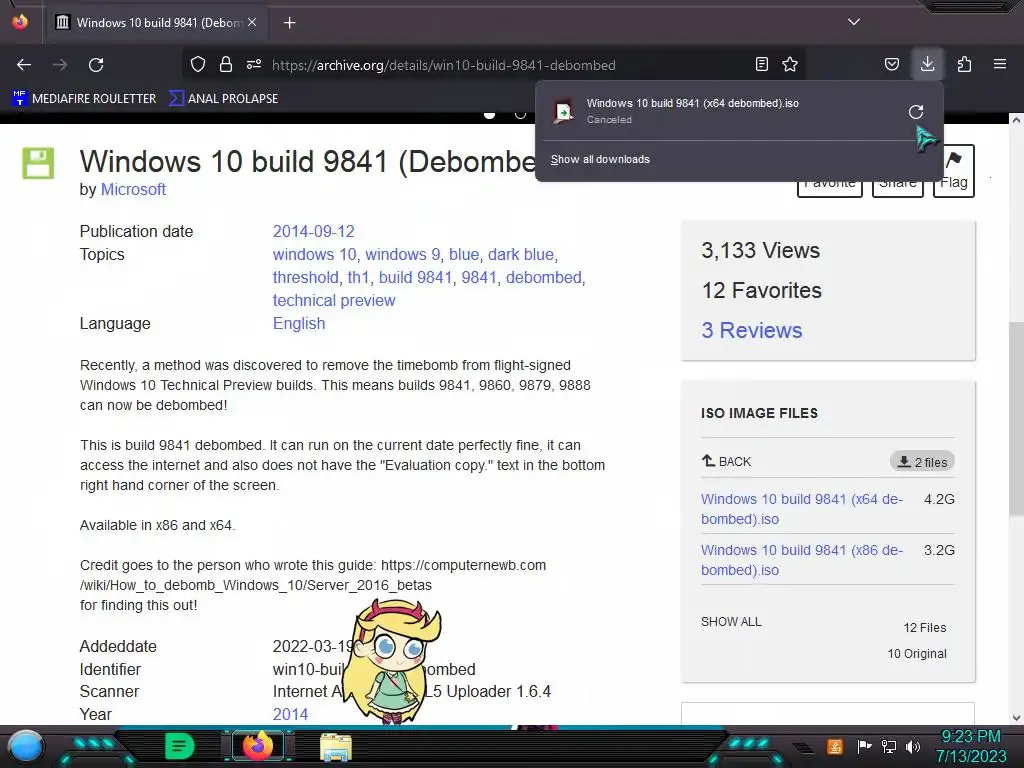Bookmark this page with the star
1024x768 pixels.
pos(790,65)
